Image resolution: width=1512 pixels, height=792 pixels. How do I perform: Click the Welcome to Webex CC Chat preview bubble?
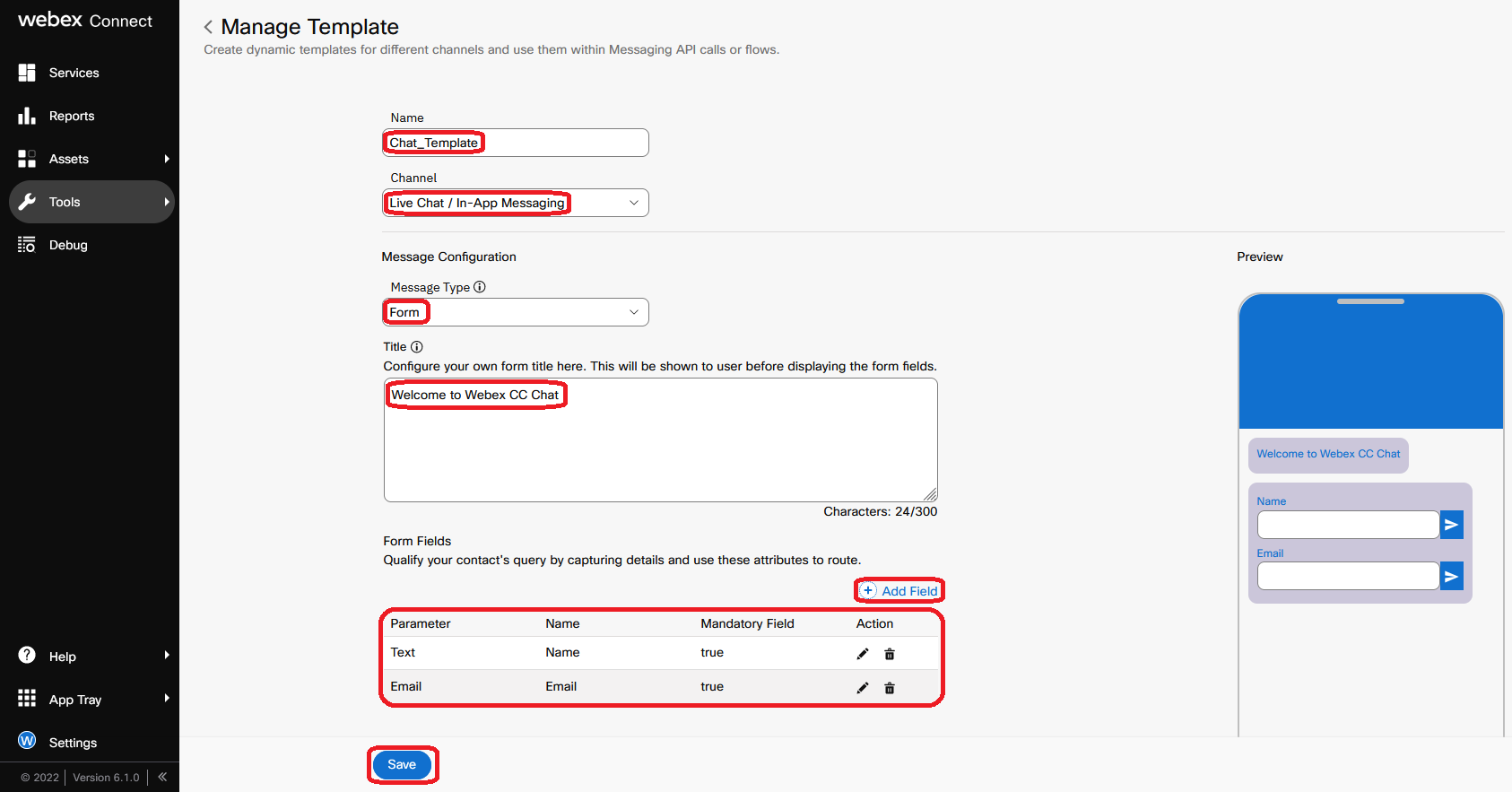point(1328,455)
